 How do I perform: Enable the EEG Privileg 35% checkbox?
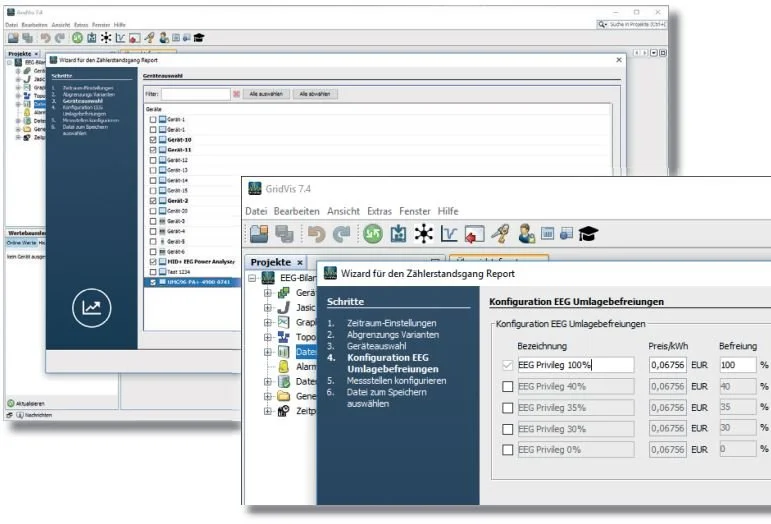point(507,408)
